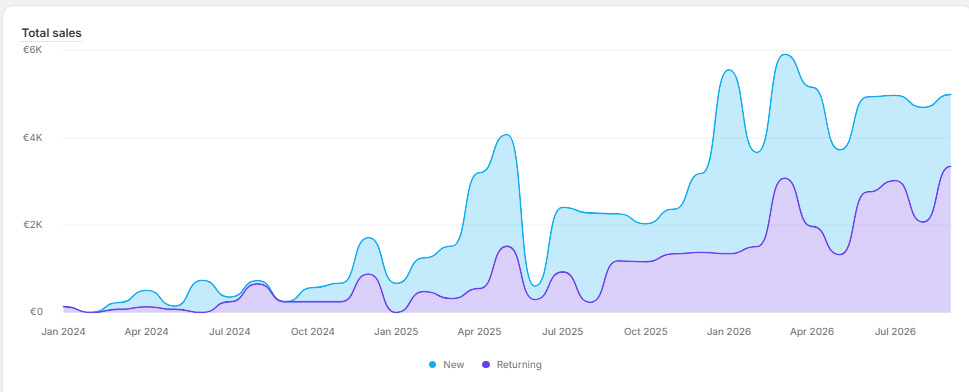Toggle the New series legend item

(447, 365)
